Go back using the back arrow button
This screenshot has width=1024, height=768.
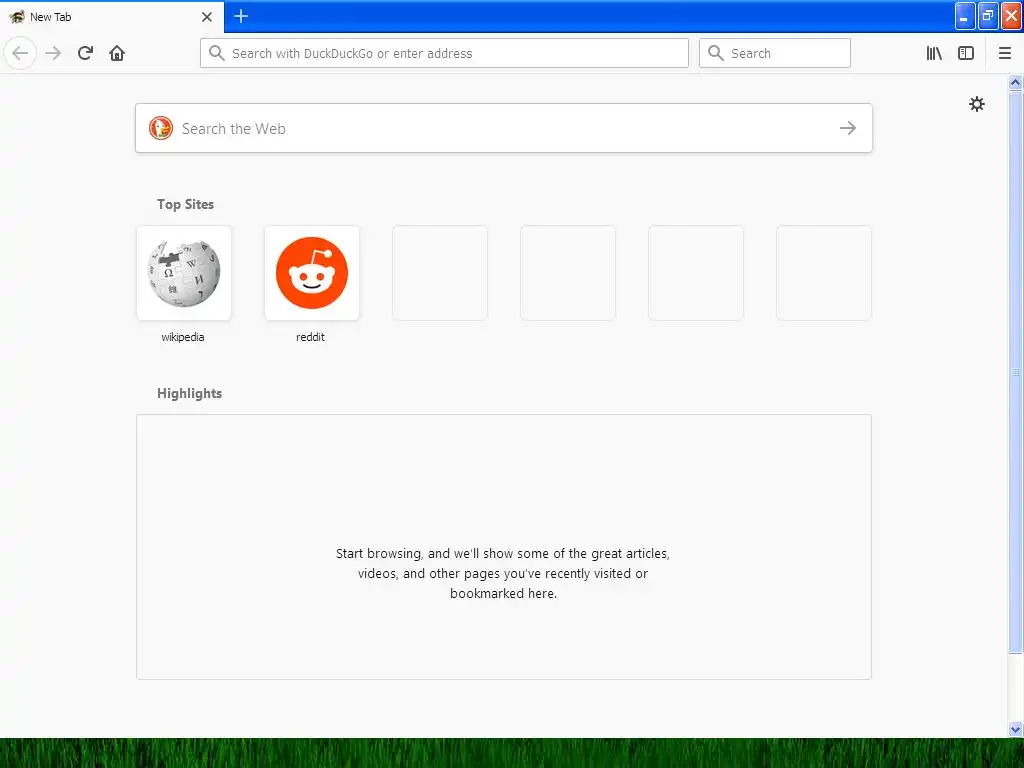[x=20, y=53]
